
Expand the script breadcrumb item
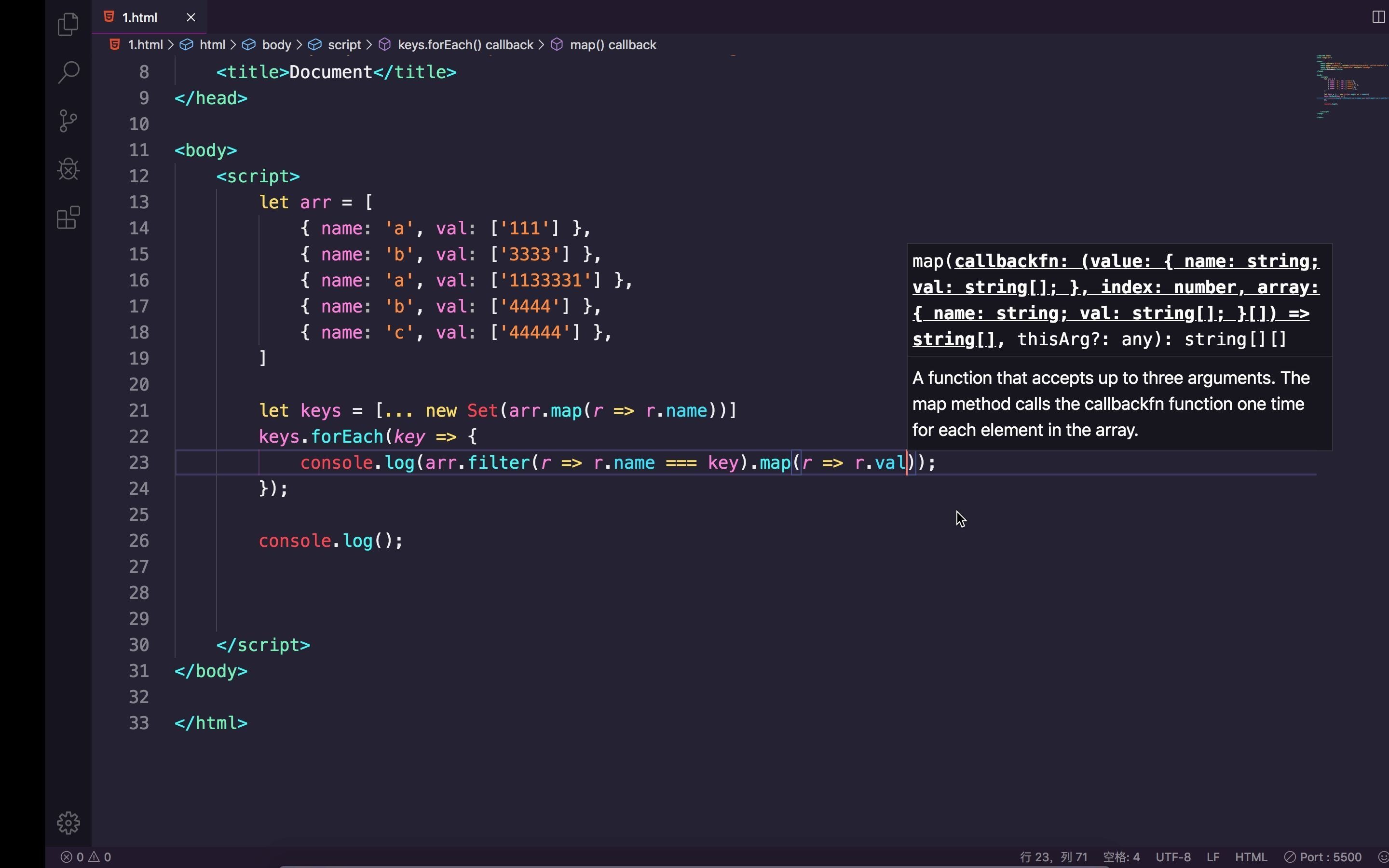344,45
